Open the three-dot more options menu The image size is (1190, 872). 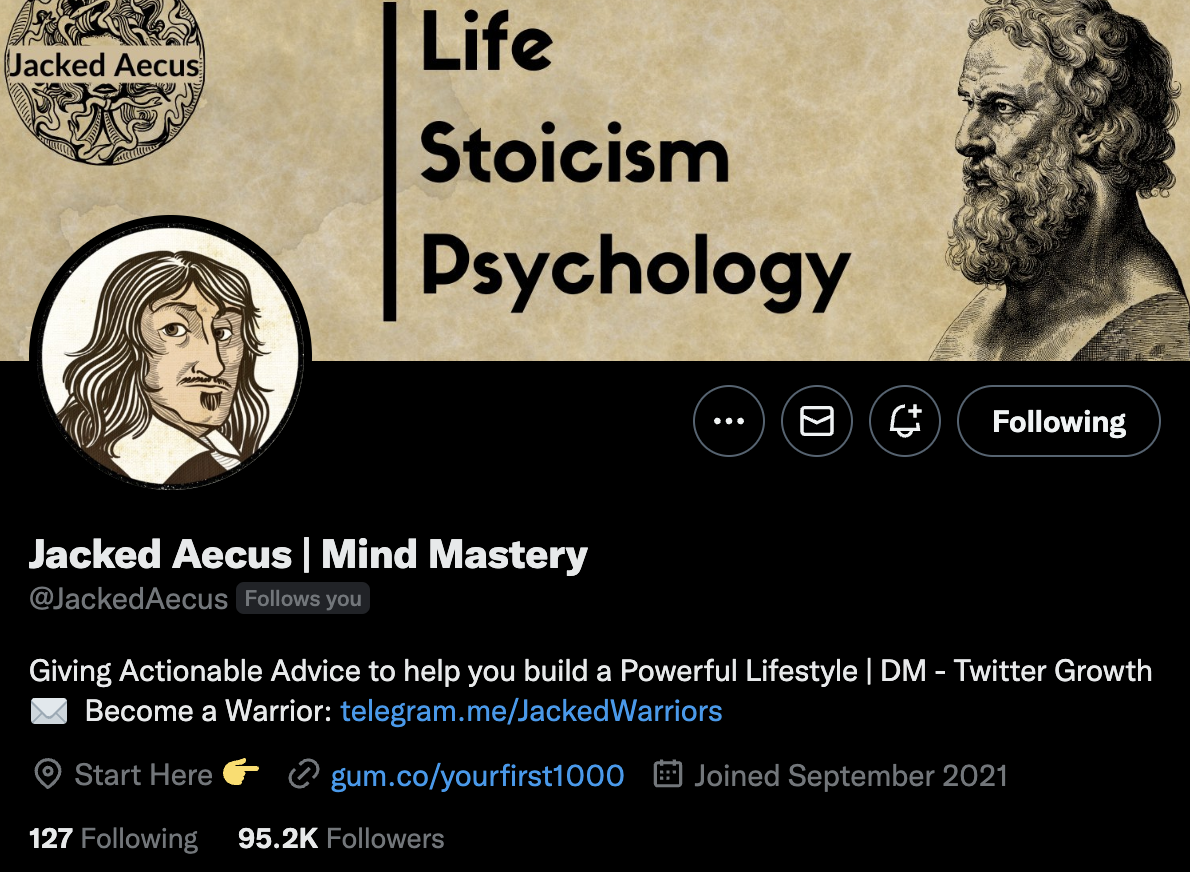click(729, 421)
